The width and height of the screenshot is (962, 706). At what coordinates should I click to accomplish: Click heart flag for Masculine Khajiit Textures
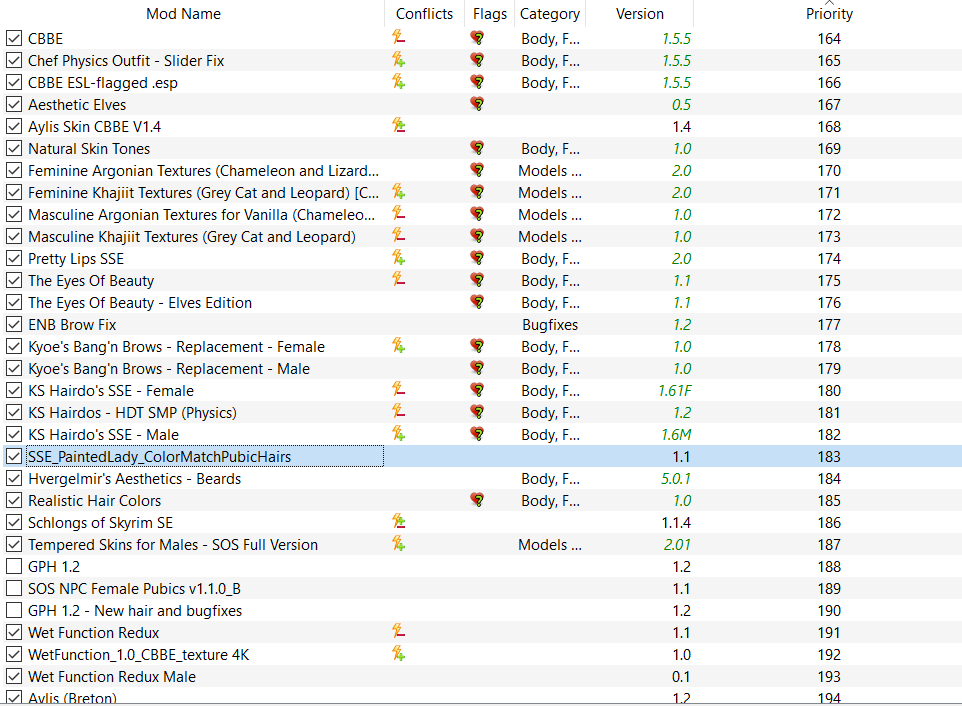coord(477,236)
